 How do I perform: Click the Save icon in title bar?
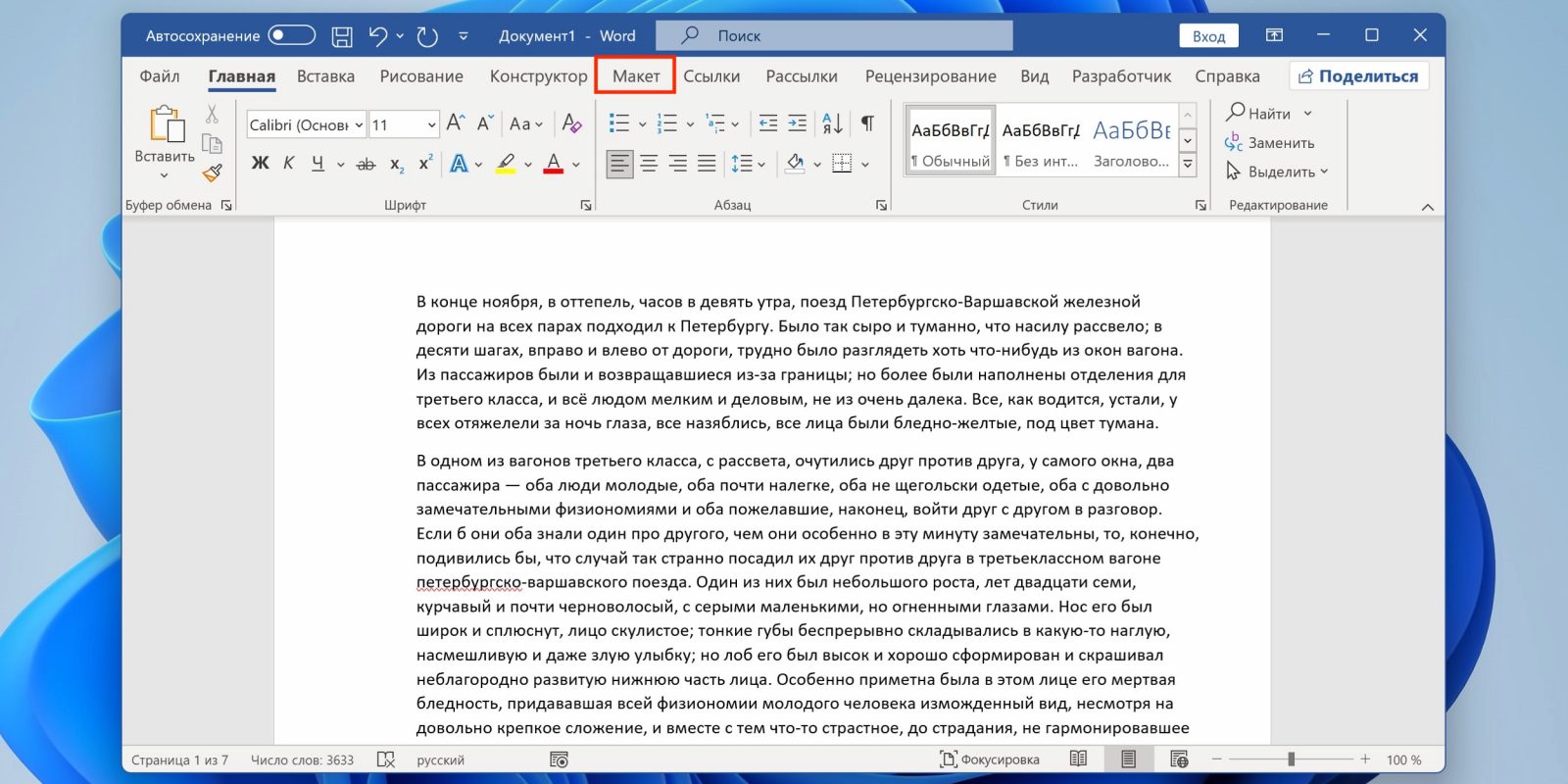pos(342,36)
